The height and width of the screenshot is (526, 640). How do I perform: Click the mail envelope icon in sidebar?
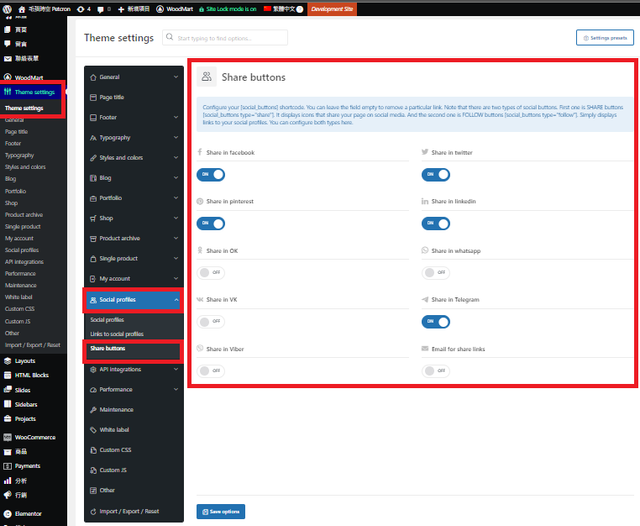7,59
